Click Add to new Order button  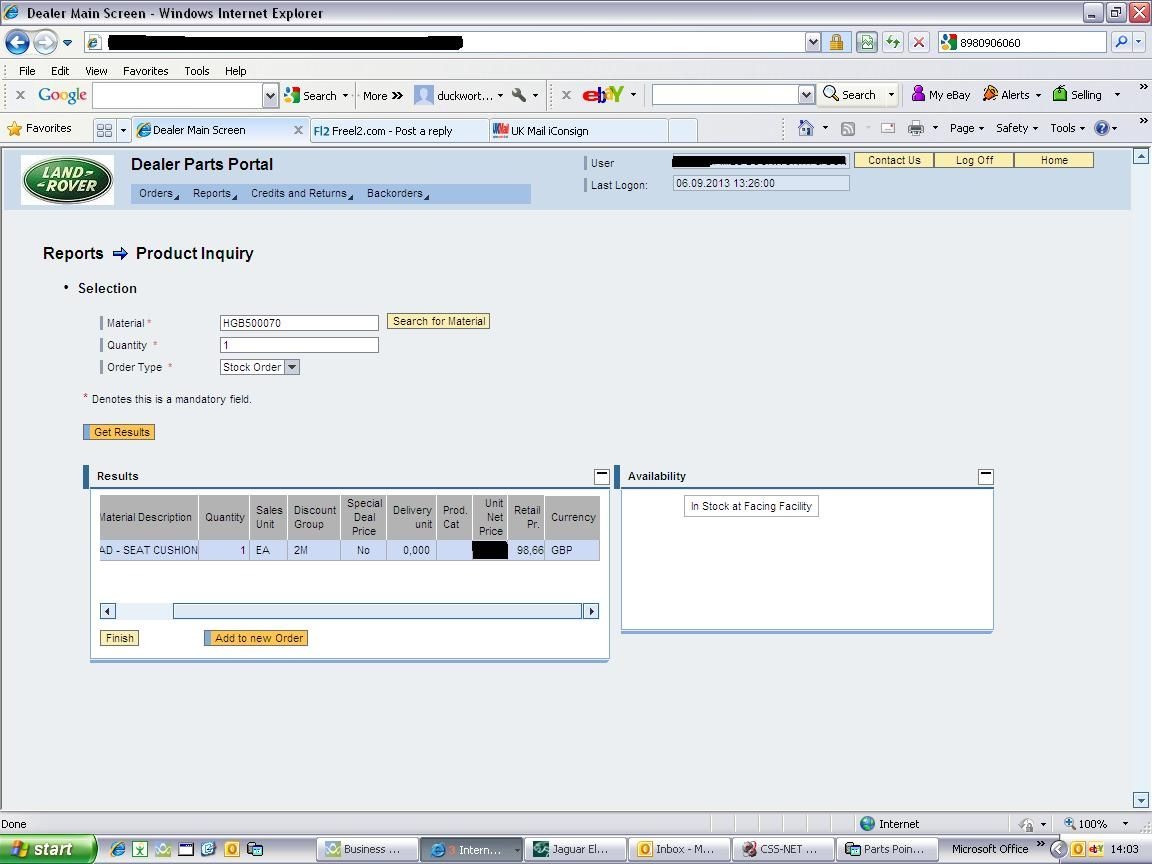256,638
